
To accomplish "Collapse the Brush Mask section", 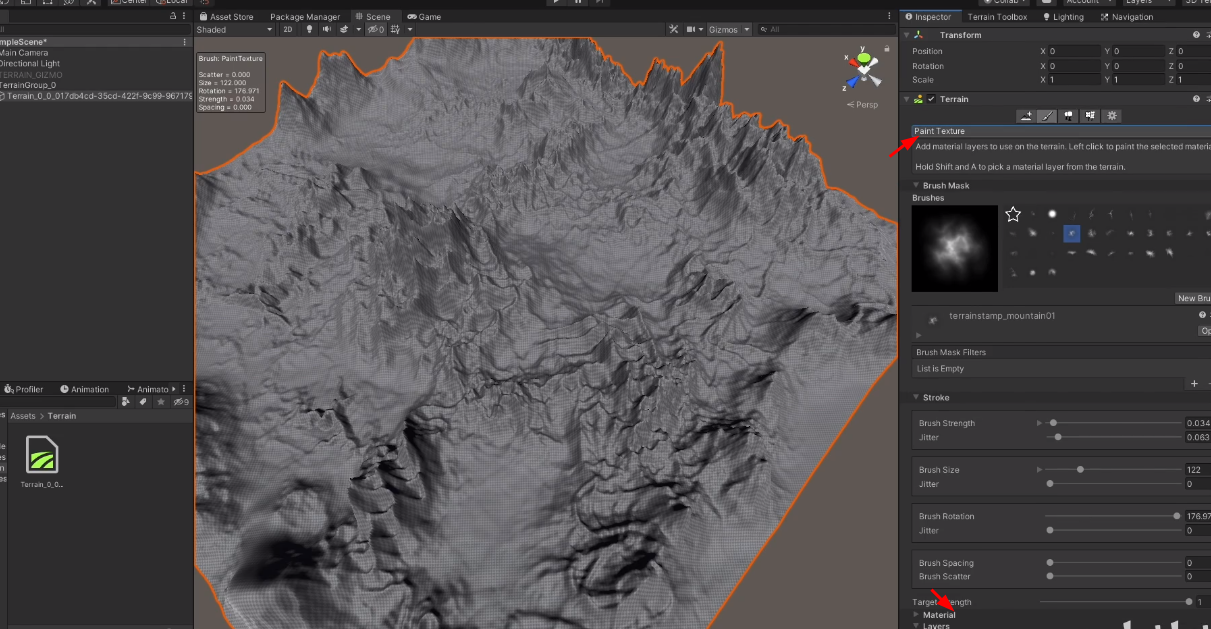I will 916,185.
